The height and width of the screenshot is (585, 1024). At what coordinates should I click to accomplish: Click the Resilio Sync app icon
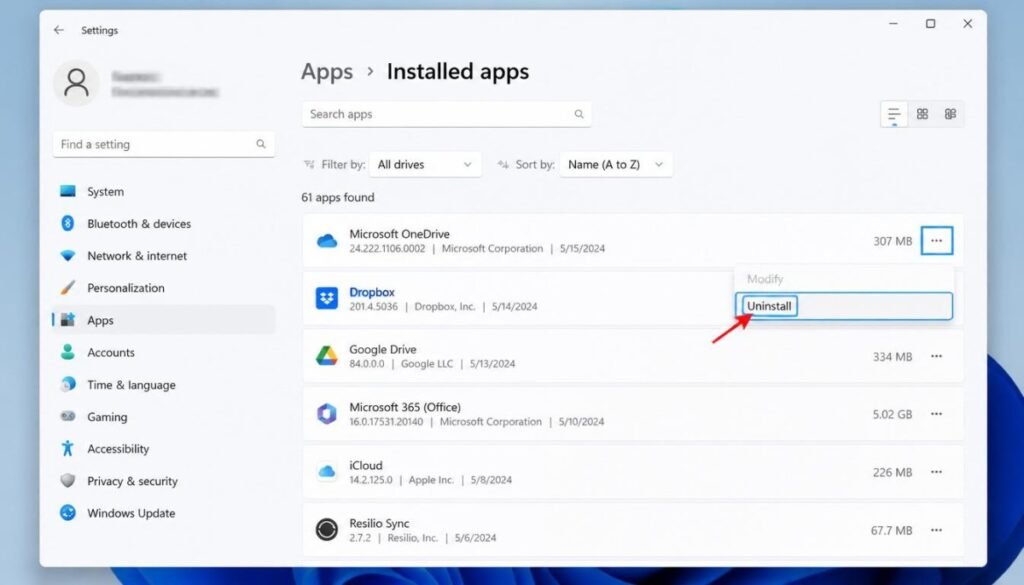[327, 530]
